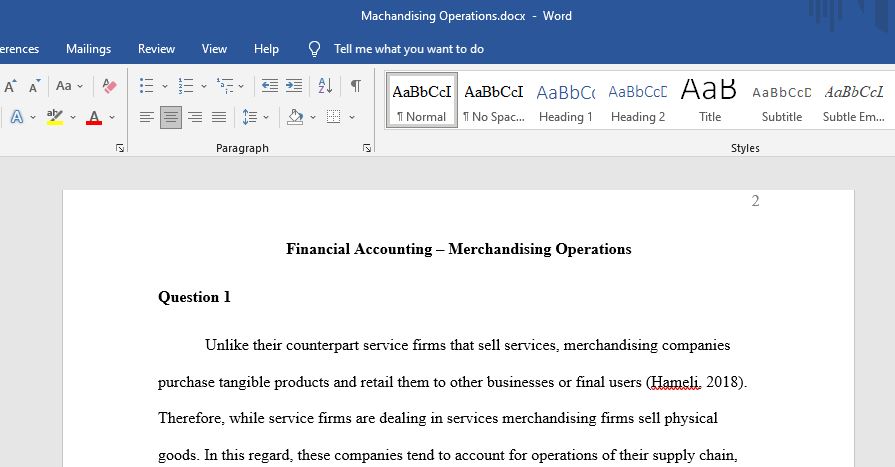Apply the Subtle Emphasis style
Image resolution: width=895 pixels, height=467 pixels.
[854, 101]
